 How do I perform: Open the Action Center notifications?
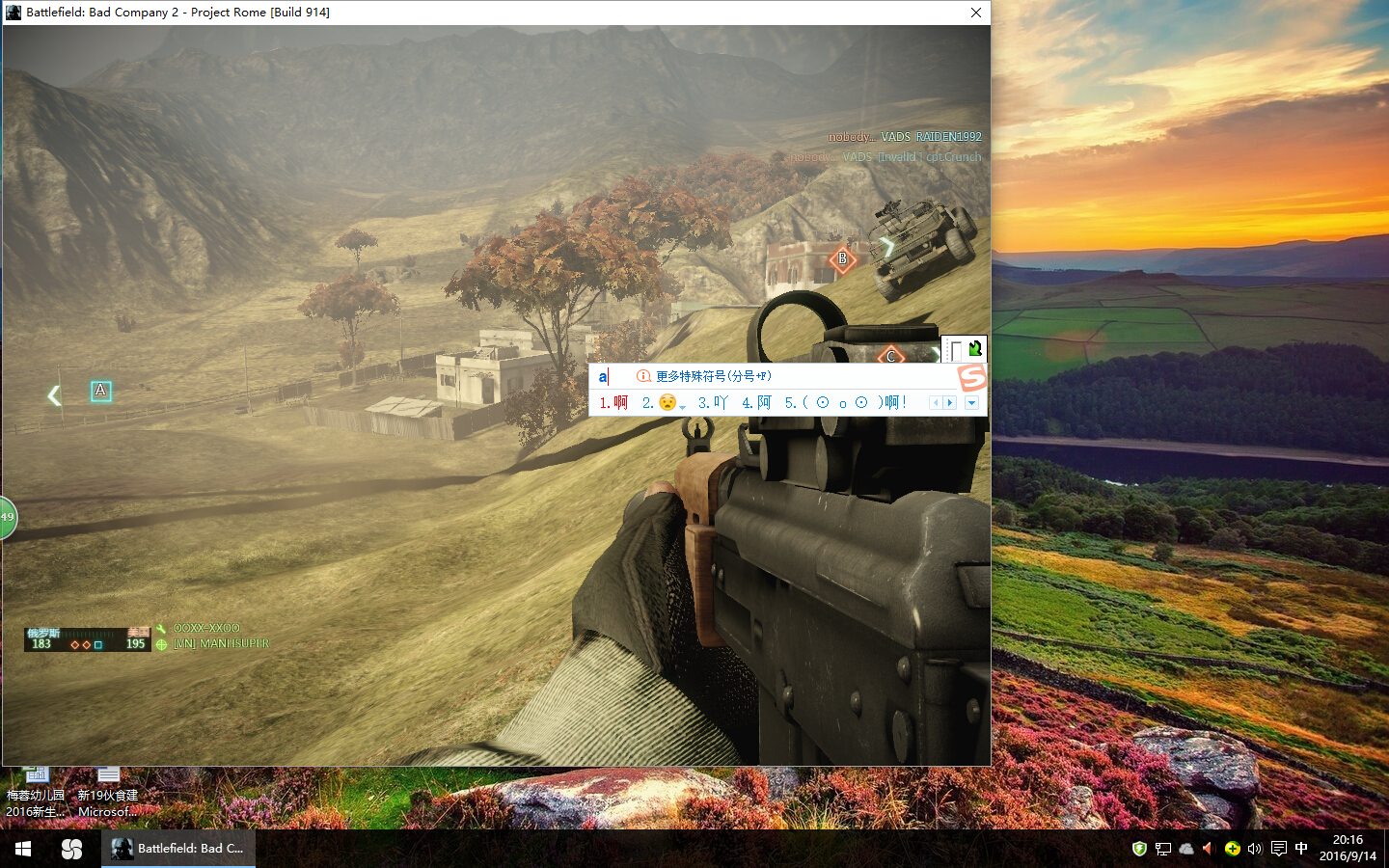point(1279,849)
